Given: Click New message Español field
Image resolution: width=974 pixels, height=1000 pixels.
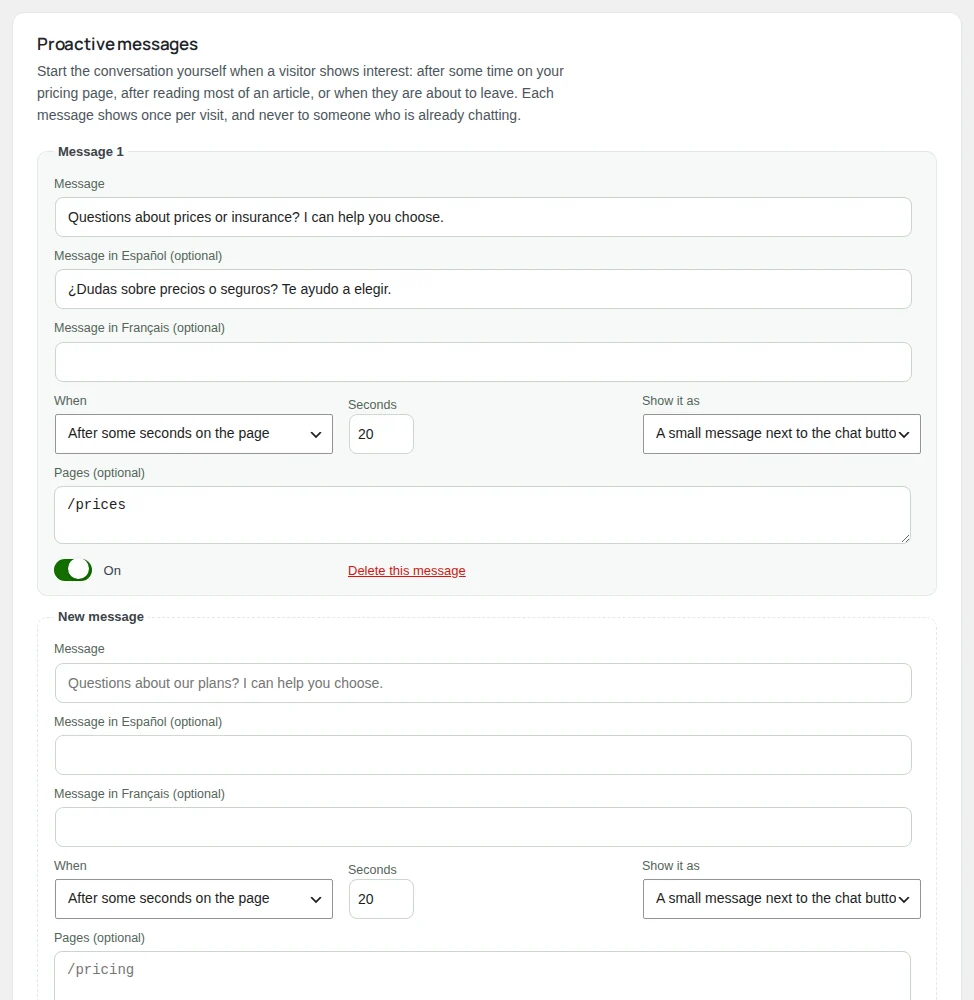Looking at the screenshot, I should click(483, 756).
